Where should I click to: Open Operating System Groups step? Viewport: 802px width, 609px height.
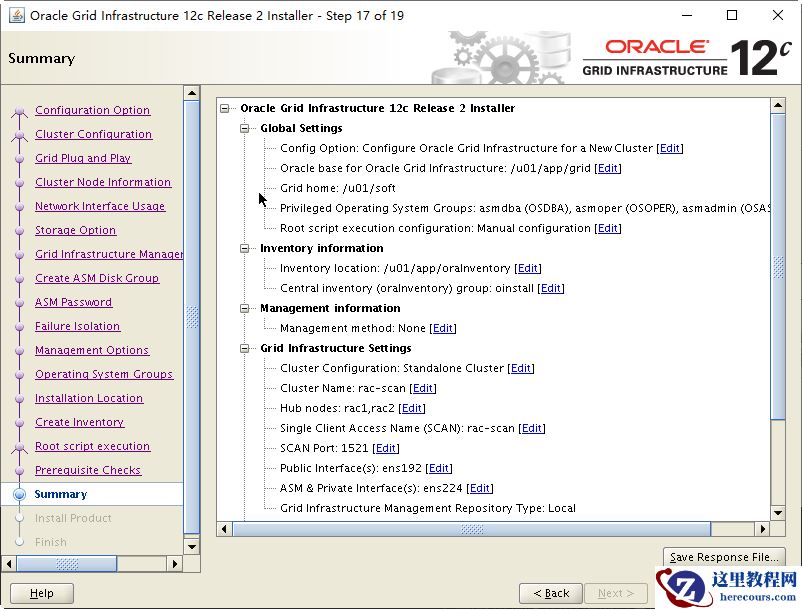(104, 374)
